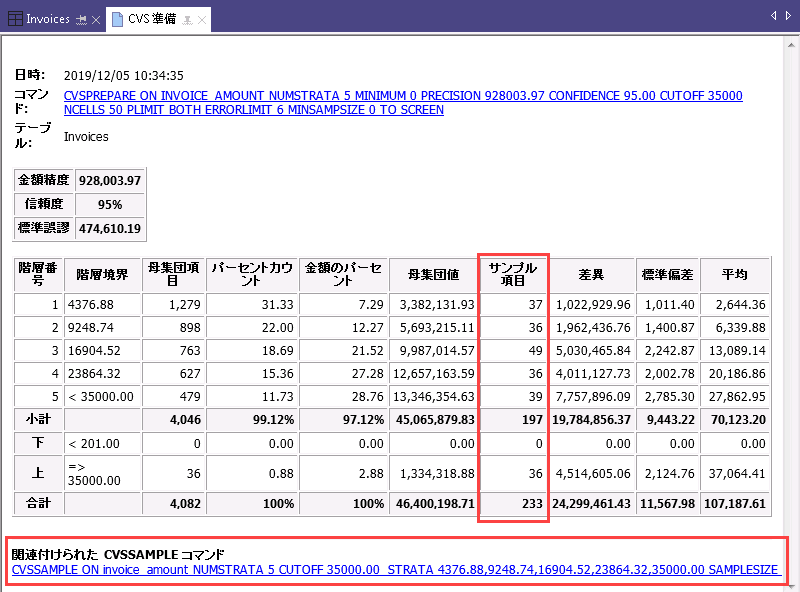800x592 pixels.
Task: Pin the Invoices tab
Action: (81, 20)
